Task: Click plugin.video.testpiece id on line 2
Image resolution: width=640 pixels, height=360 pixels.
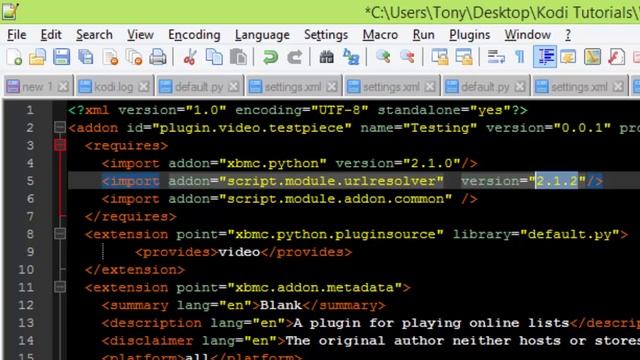Action: coord(251,128)
